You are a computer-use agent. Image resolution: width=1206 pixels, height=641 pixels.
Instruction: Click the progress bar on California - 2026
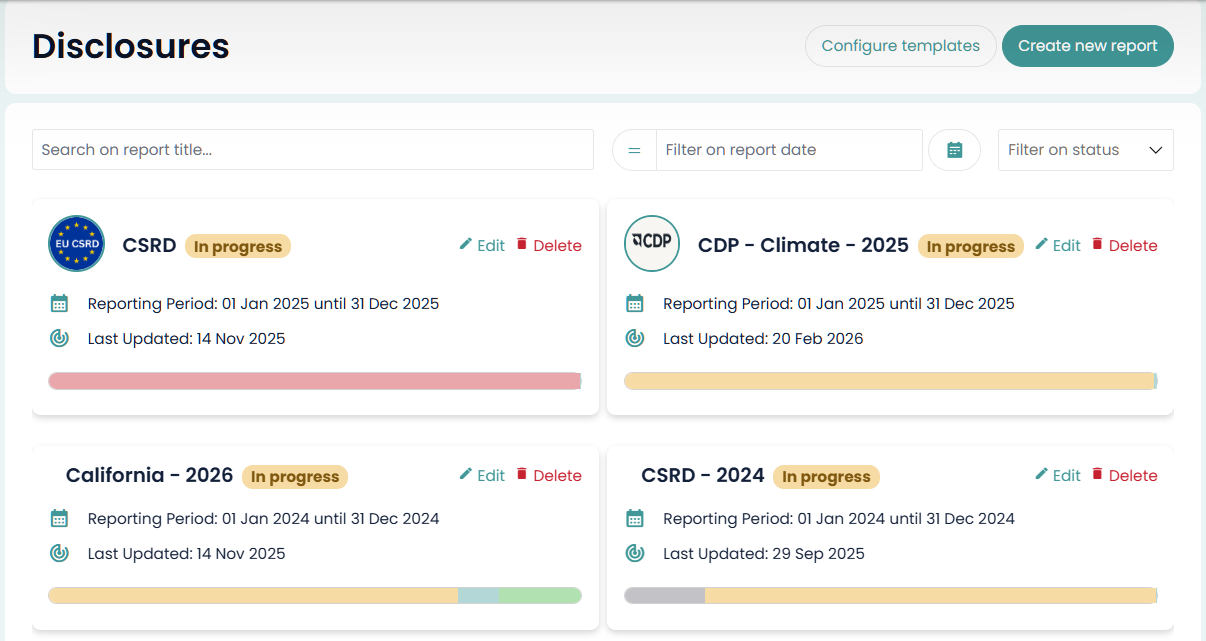[x=315, y=595]
